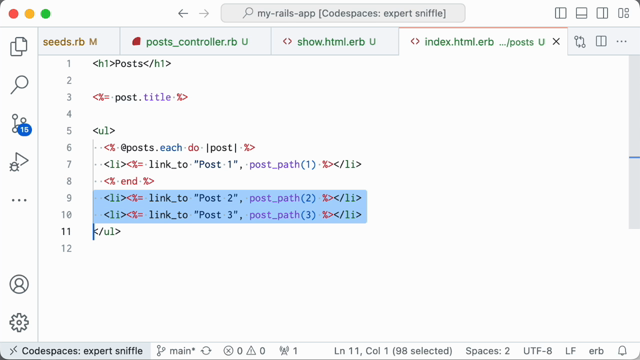The width and height of the screenshot is (640, 360).
Task: Change indentation via Spaces: 2
Action: point(488,351)
